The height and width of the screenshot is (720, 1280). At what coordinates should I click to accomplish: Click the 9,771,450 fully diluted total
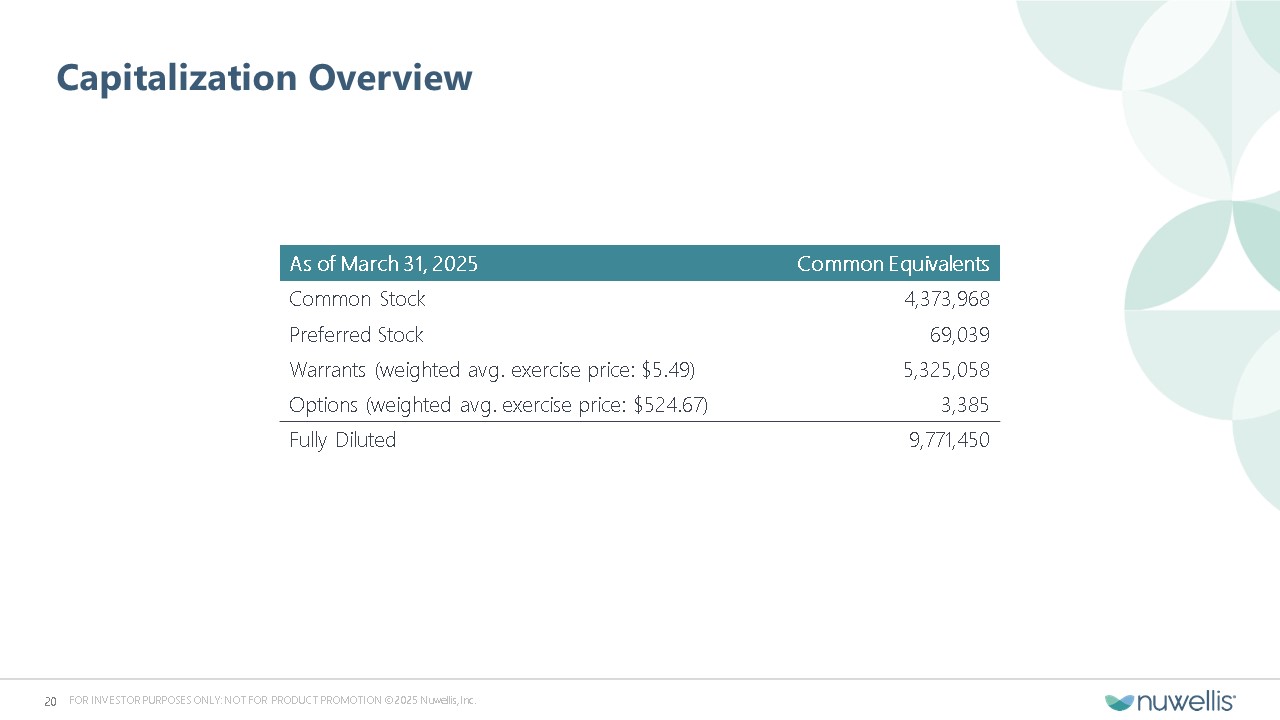pos(948,440)
